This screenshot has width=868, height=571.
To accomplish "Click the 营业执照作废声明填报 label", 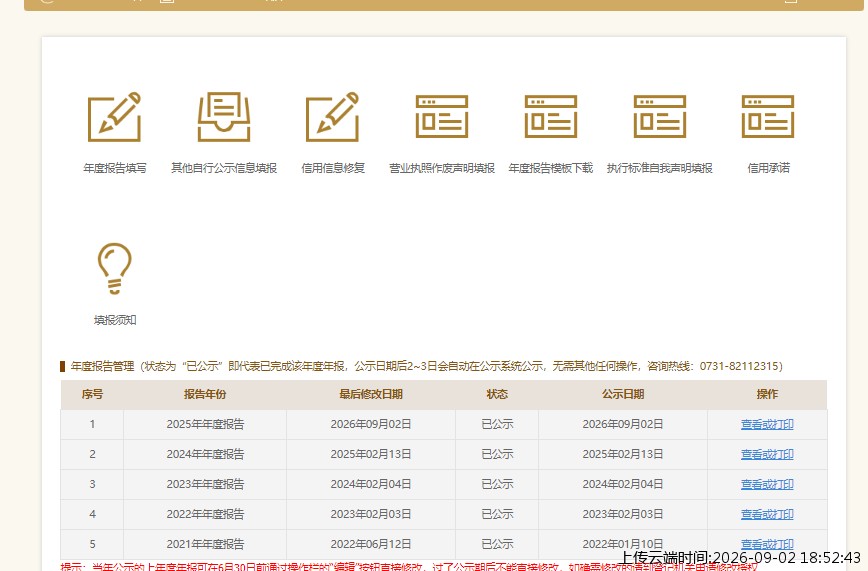I will (442, 168).
